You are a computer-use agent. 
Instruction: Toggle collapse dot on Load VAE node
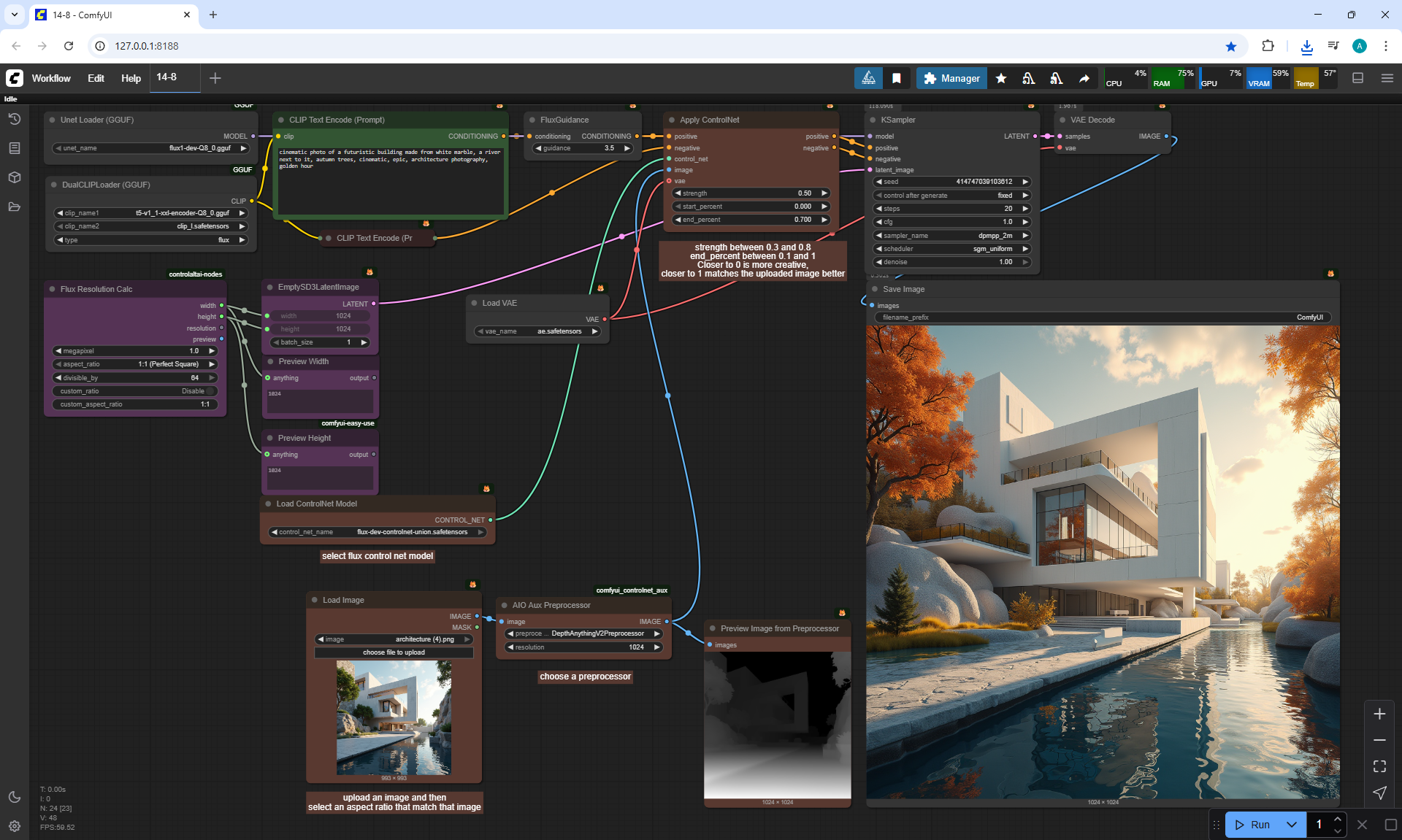point(474,303)
